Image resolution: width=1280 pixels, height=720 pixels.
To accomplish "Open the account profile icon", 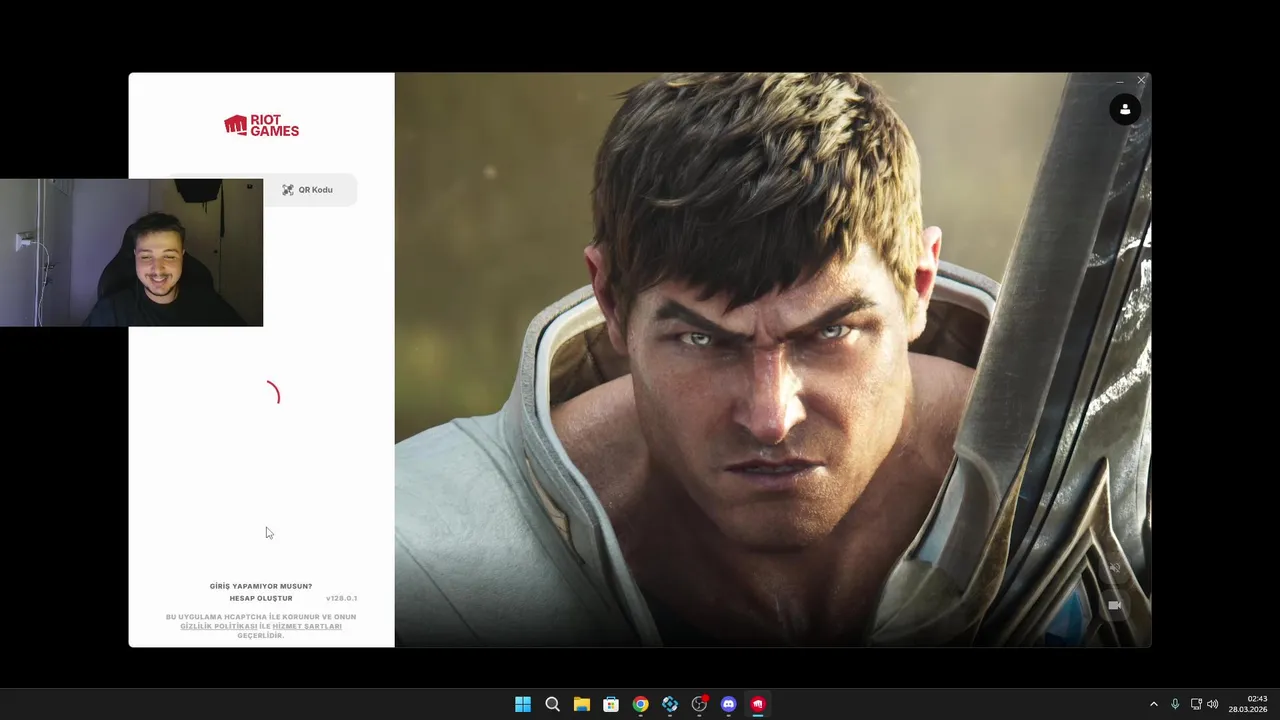I will point(1125,109).
